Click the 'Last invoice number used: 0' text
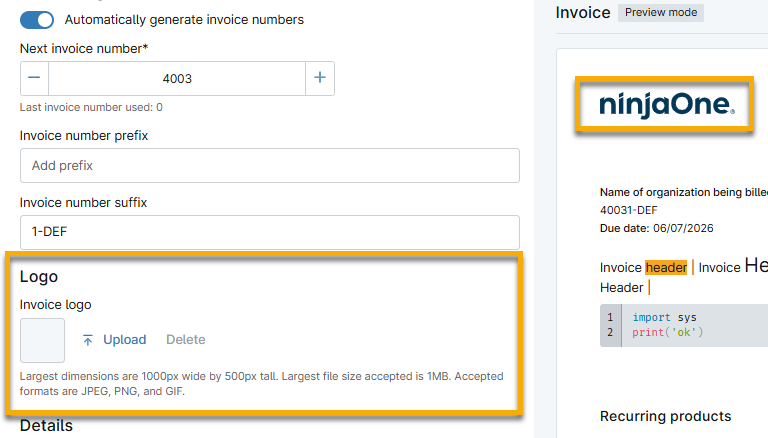Image resolution: width=768 pixels, height=438 pixels. coord(91,107)
